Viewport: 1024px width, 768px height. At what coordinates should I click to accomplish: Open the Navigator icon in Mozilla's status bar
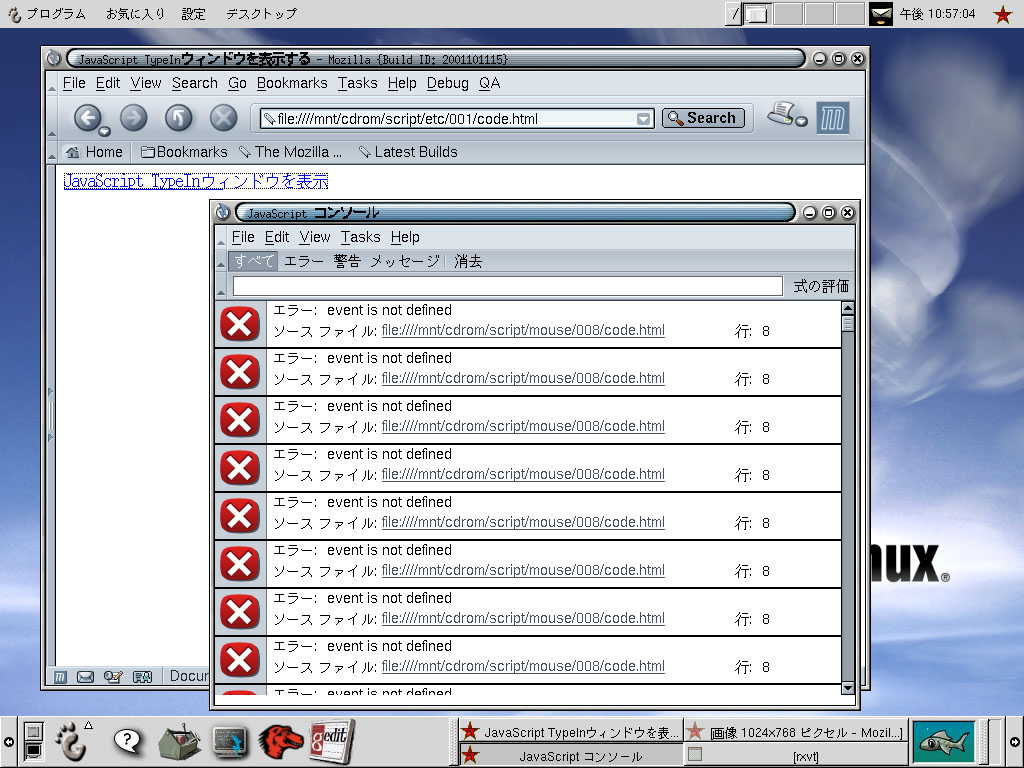(60, 677)
